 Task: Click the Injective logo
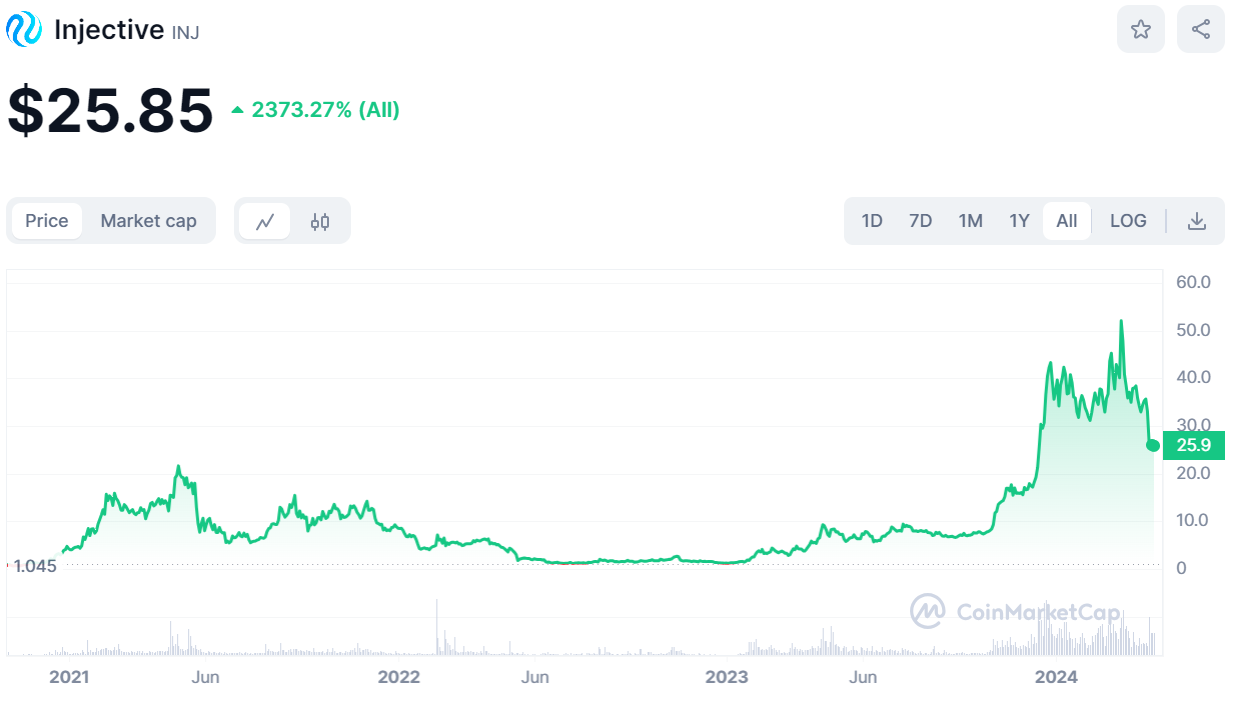pos(22,29)
